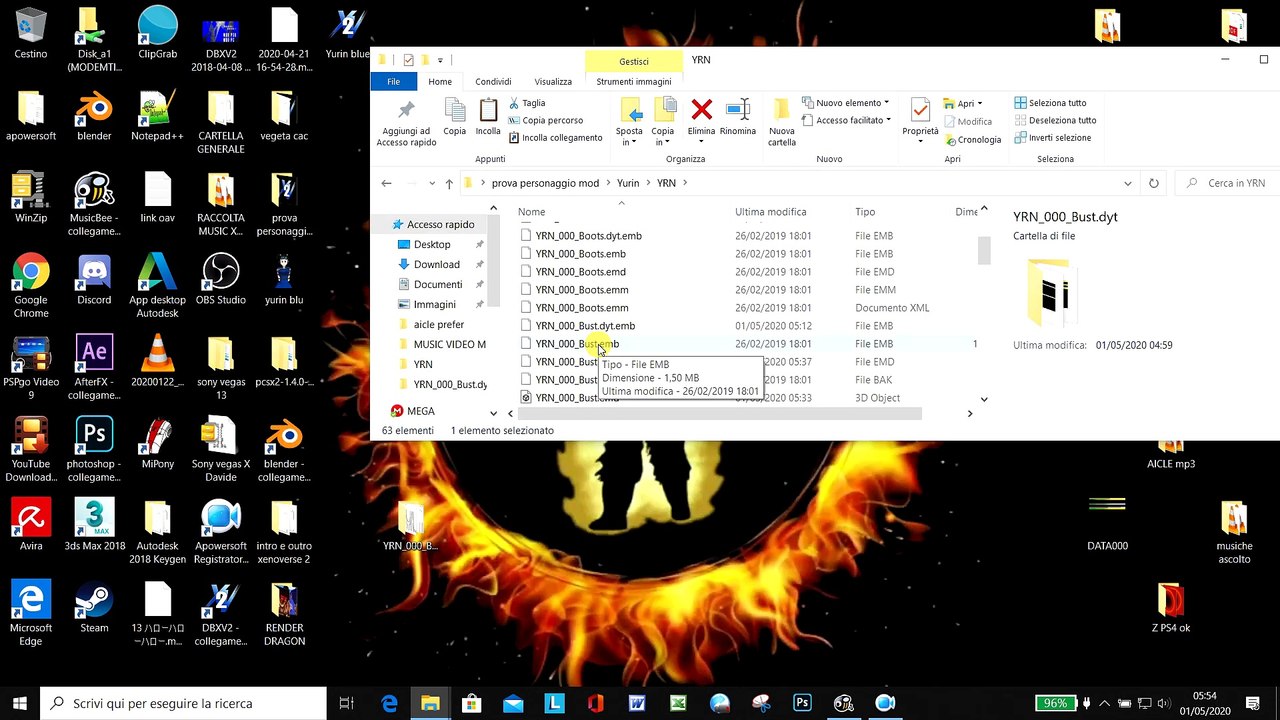This screenshot has height=720, width=1280.
Task: Click the Incolla paste icon
Action: pyautogui.click(x=488, y=110)
